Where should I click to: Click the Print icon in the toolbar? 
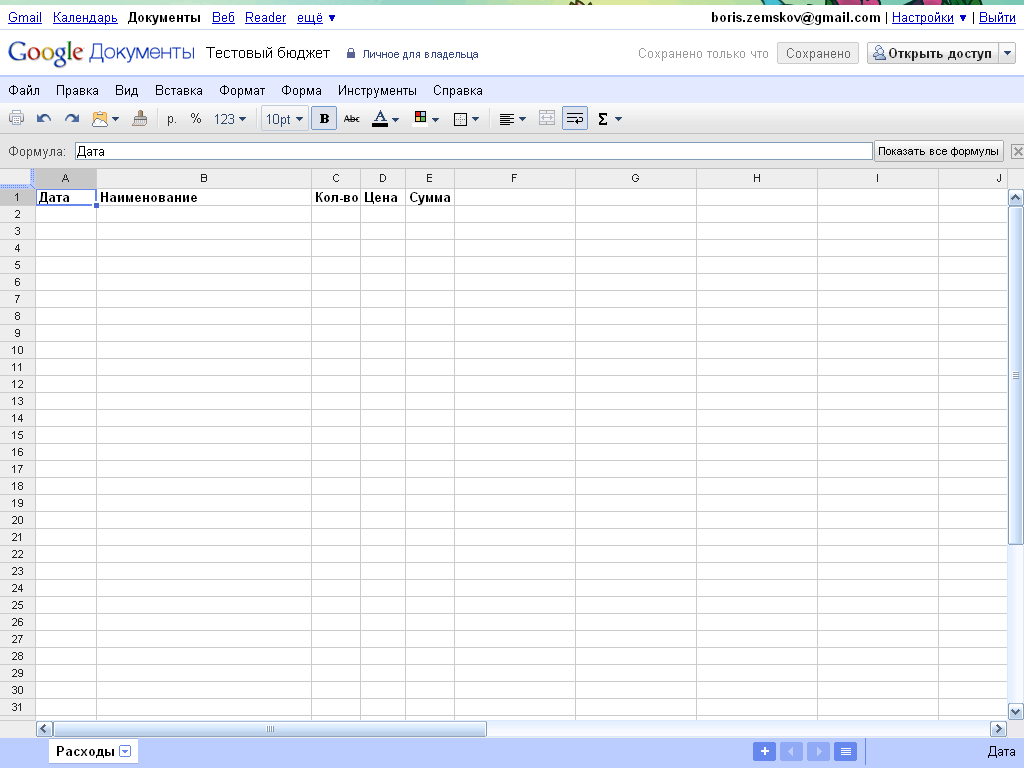16,119
